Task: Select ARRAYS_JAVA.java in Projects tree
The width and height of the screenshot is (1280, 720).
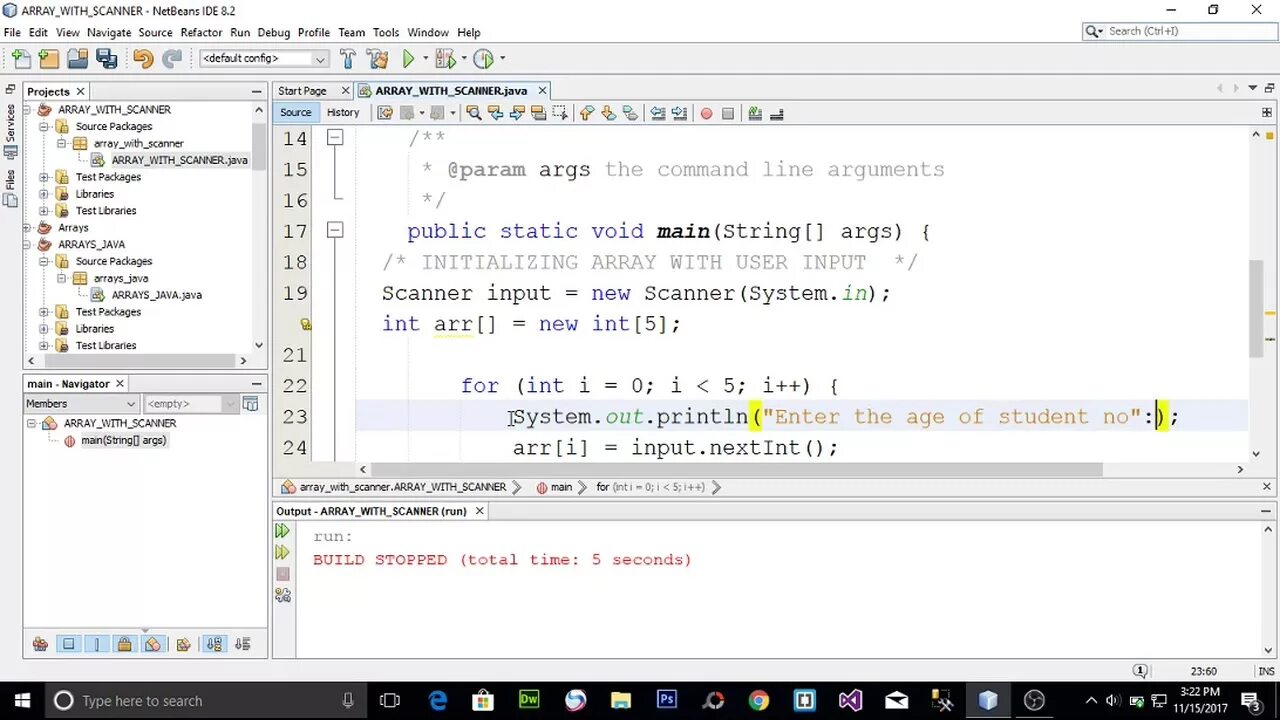Action: click(x=156, y=295)
